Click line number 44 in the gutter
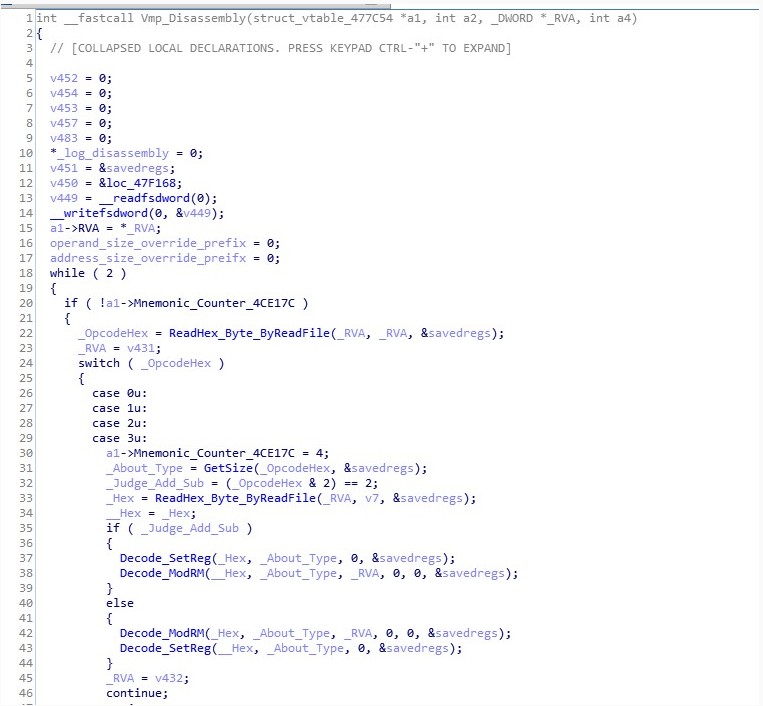 click(26, 664)
